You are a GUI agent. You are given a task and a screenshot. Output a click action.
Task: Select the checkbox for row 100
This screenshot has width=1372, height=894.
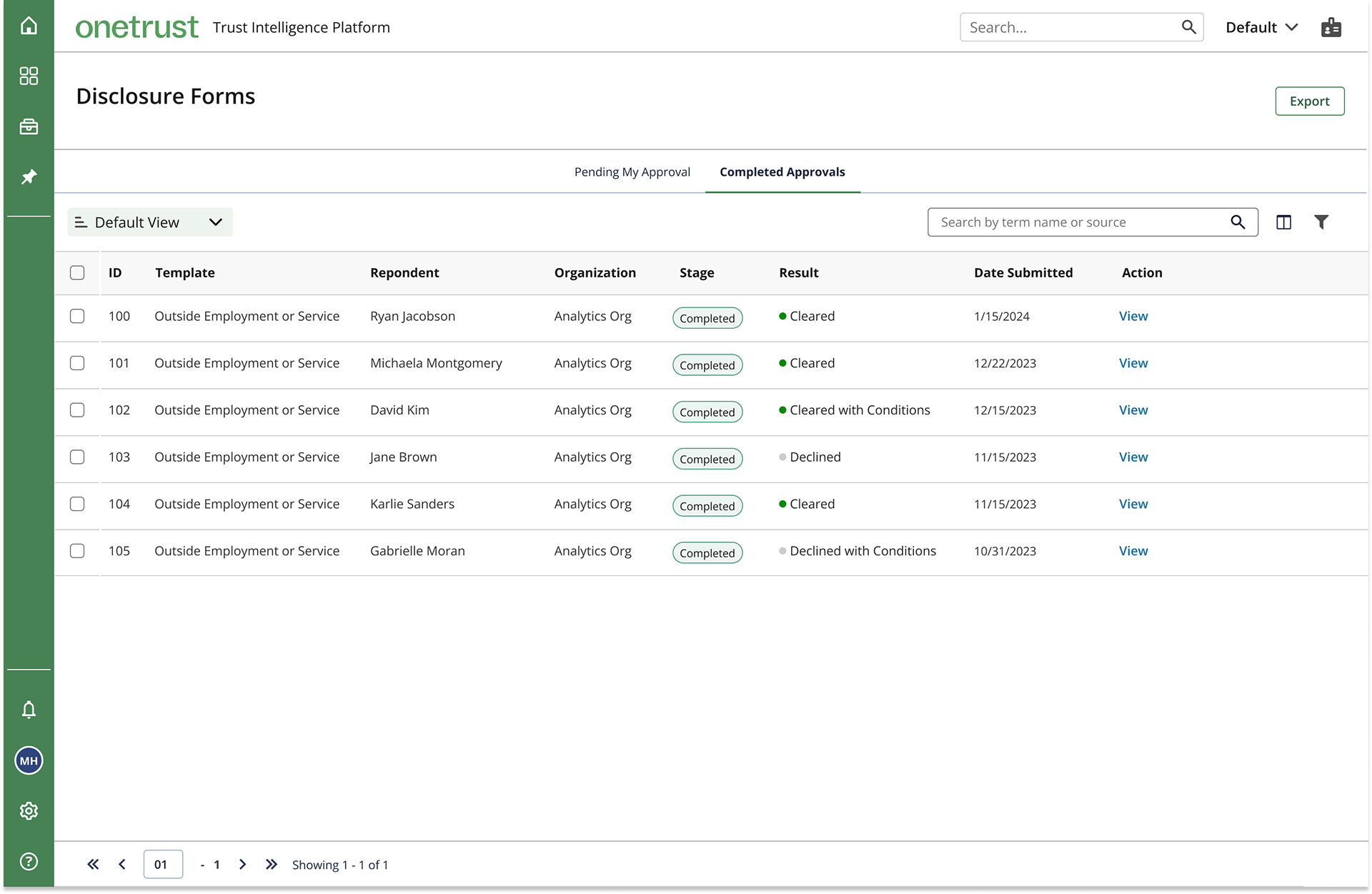coord(77,316)
